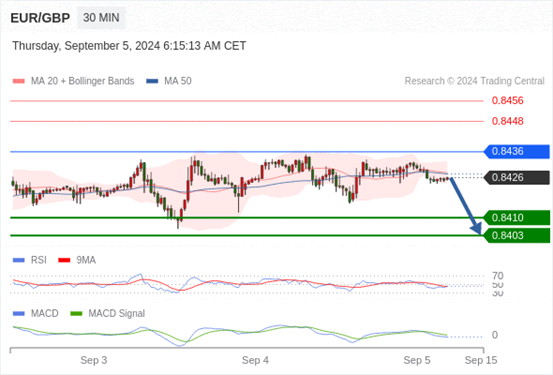Click the EUR/GBP pair title
Image resolution: width=553 pixels, height=375 pixels.
coord(40,18)
